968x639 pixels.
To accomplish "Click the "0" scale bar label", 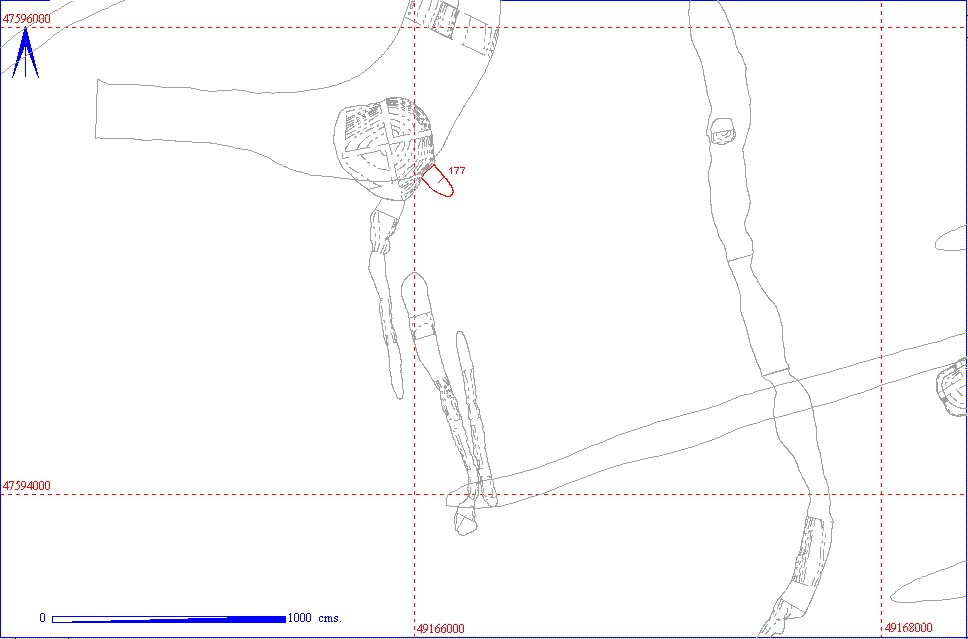I will [x=43, y=618].
